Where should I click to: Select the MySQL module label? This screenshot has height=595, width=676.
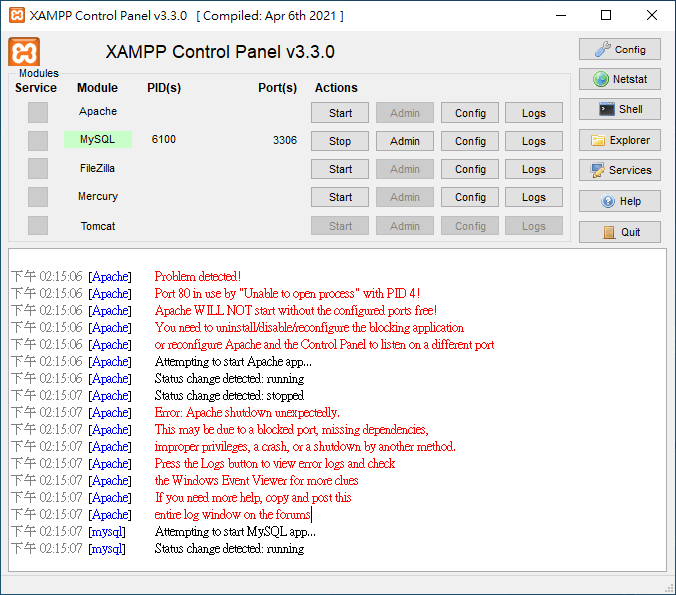pyautogui.click(x=98, y=139)
